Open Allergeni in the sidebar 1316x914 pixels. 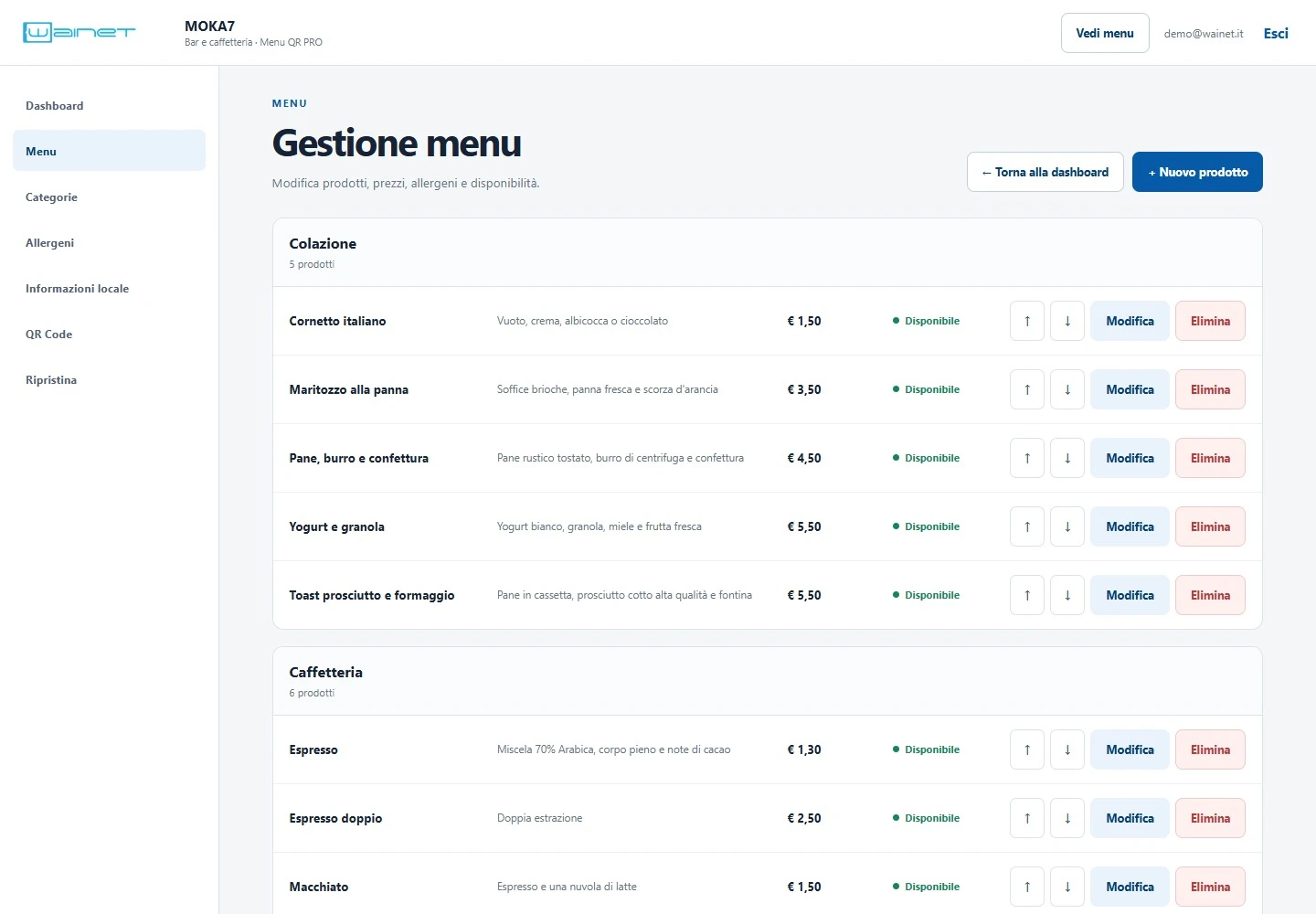(x=109, y=243)
